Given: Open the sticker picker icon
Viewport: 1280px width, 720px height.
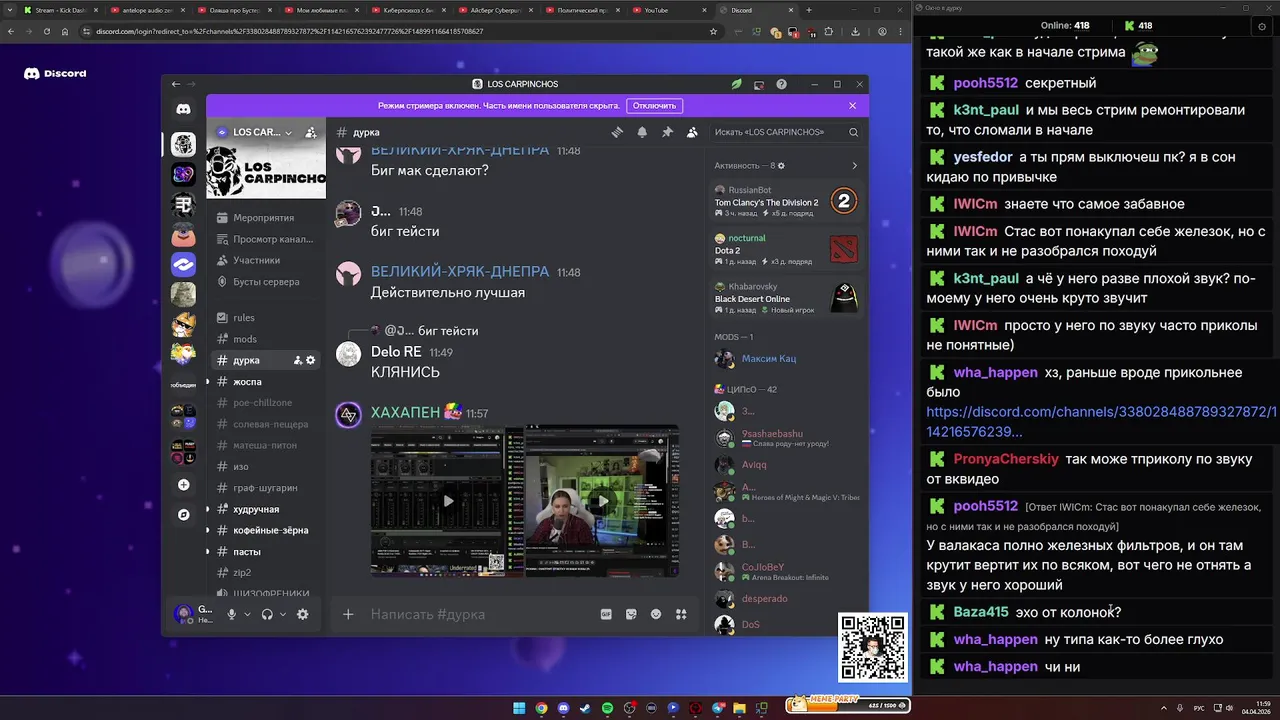Looking at the screenshot, I should coord(631,614).
